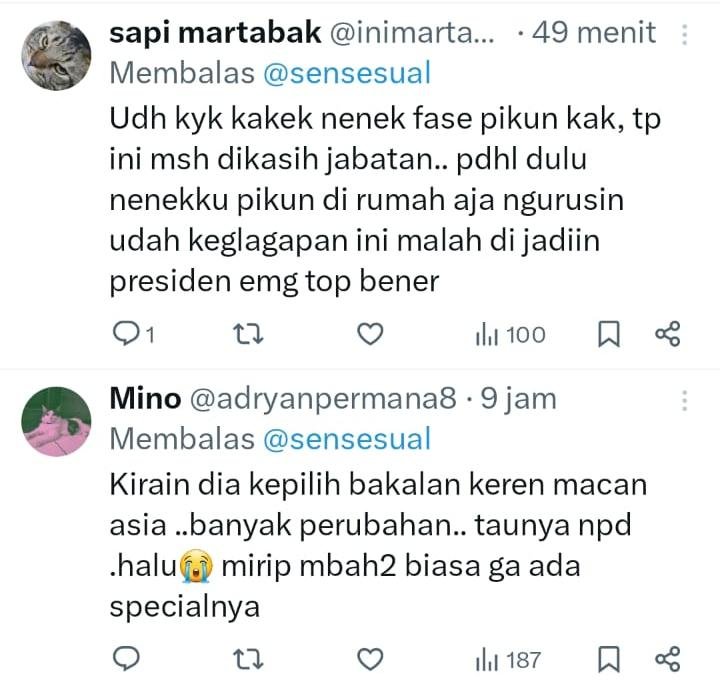Reply to Mino's tweet
Screen dimensions: 720x693
tap(126, 659)
